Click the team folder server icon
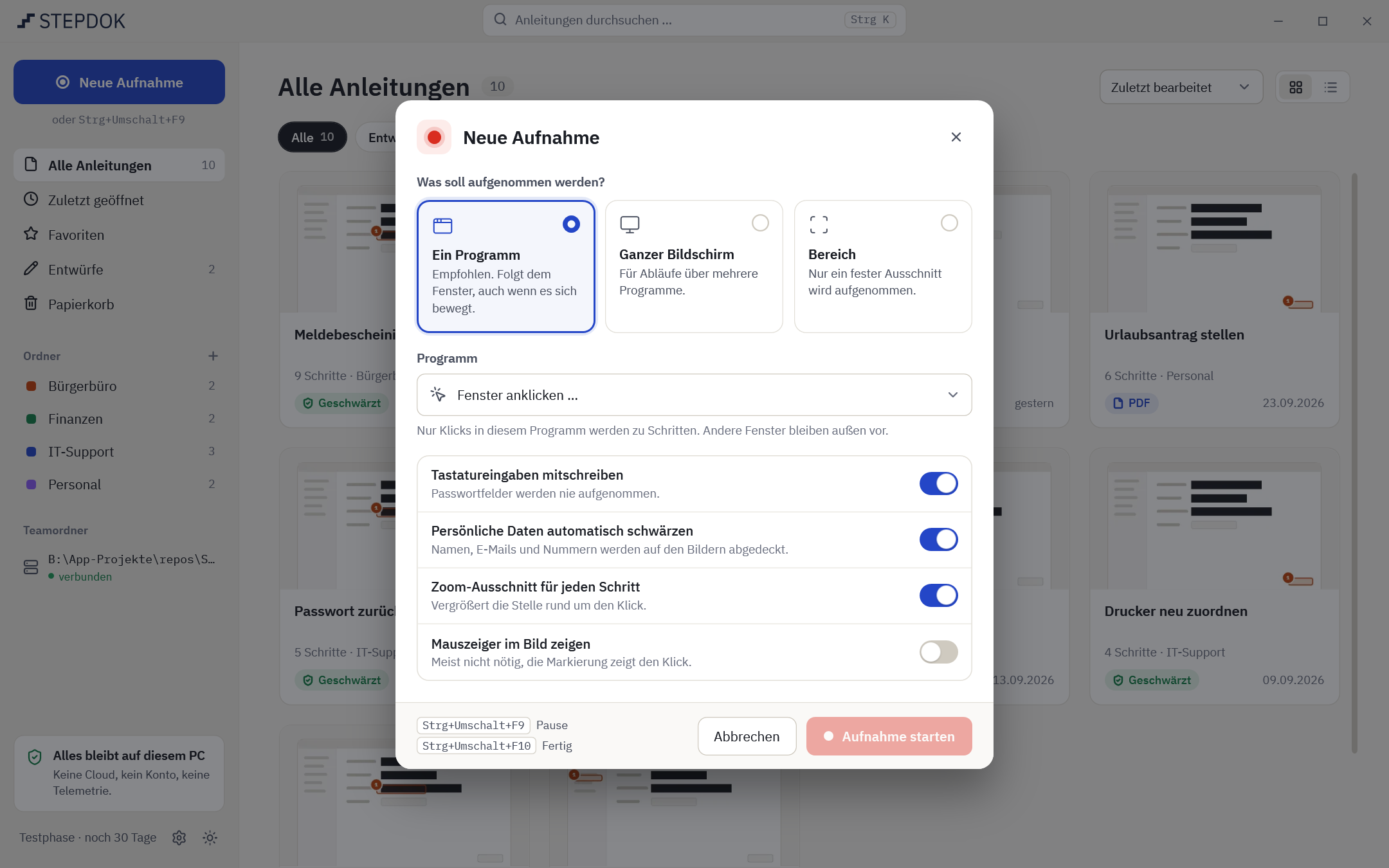Image resolution: width=1389 pixels, height=868 pixels. click(x=31, y=567)
